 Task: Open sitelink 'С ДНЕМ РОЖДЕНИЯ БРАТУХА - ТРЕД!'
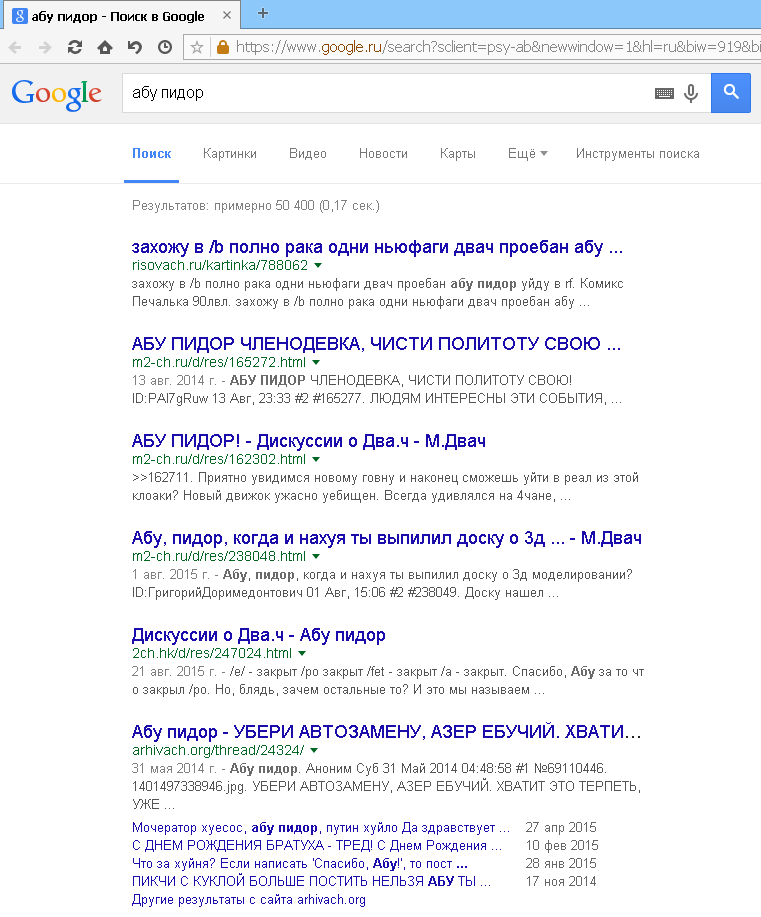(317, 846)
